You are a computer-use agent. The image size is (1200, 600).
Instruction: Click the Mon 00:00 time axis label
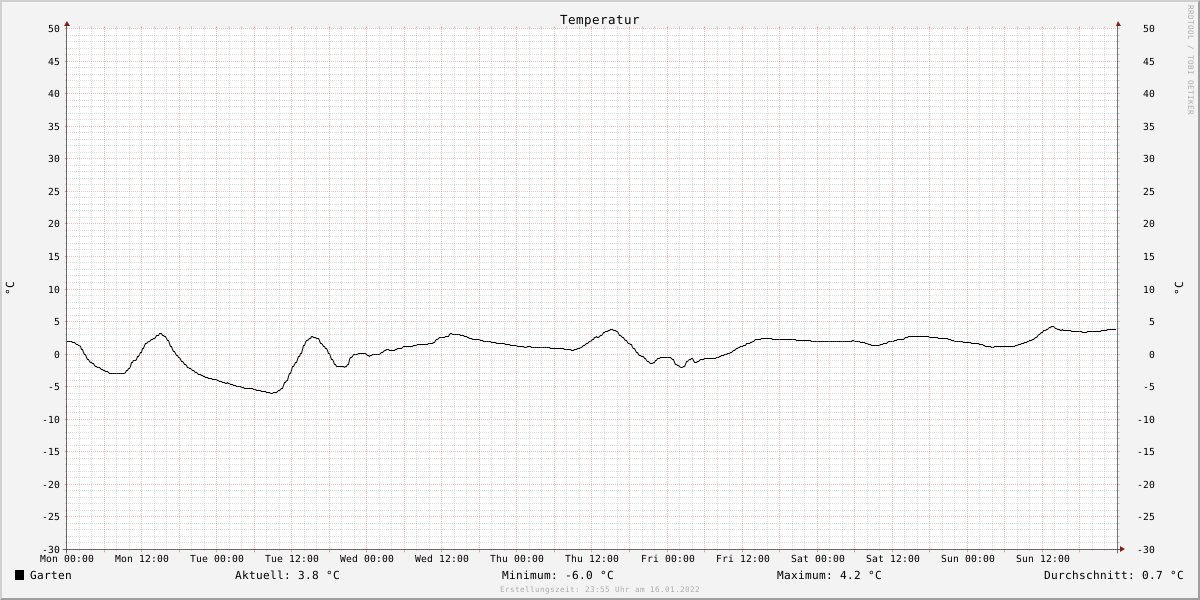click(x=67, y=559)
